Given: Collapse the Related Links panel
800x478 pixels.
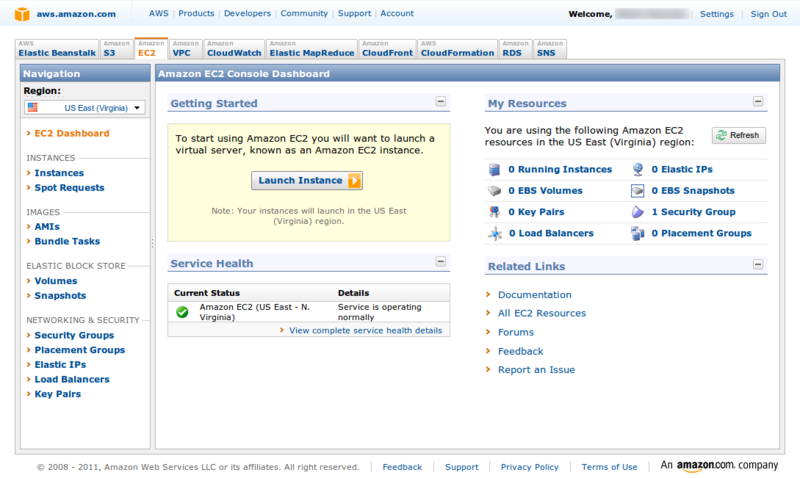Looking at the screenshot, I should click(758, 264).
